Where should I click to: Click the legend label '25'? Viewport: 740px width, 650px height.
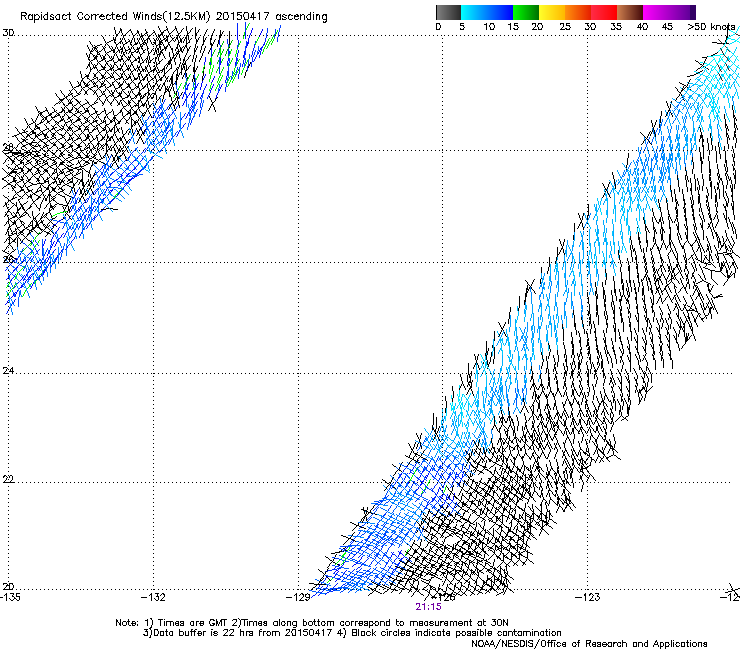point(565,27)
